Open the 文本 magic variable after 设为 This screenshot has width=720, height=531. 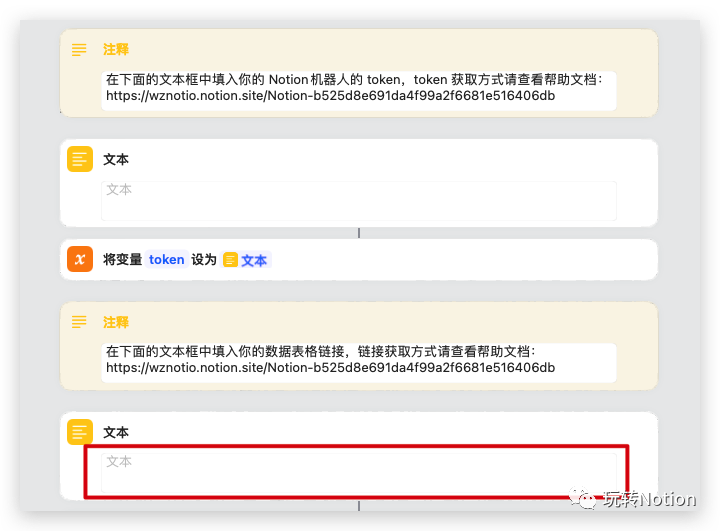pyautogui.click(x=246, y=260)
